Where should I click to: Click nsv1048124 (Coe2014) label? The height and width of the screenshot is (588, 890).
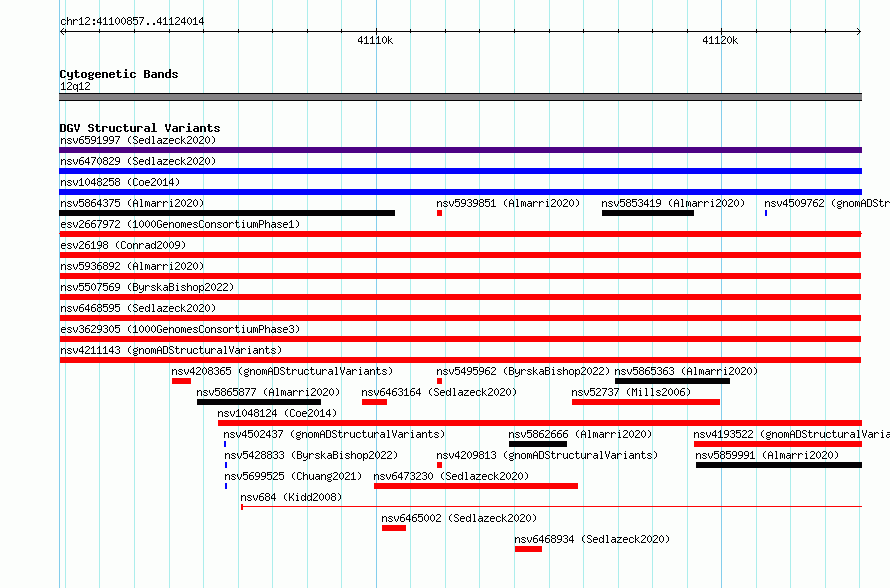click(x=277, y=413)
